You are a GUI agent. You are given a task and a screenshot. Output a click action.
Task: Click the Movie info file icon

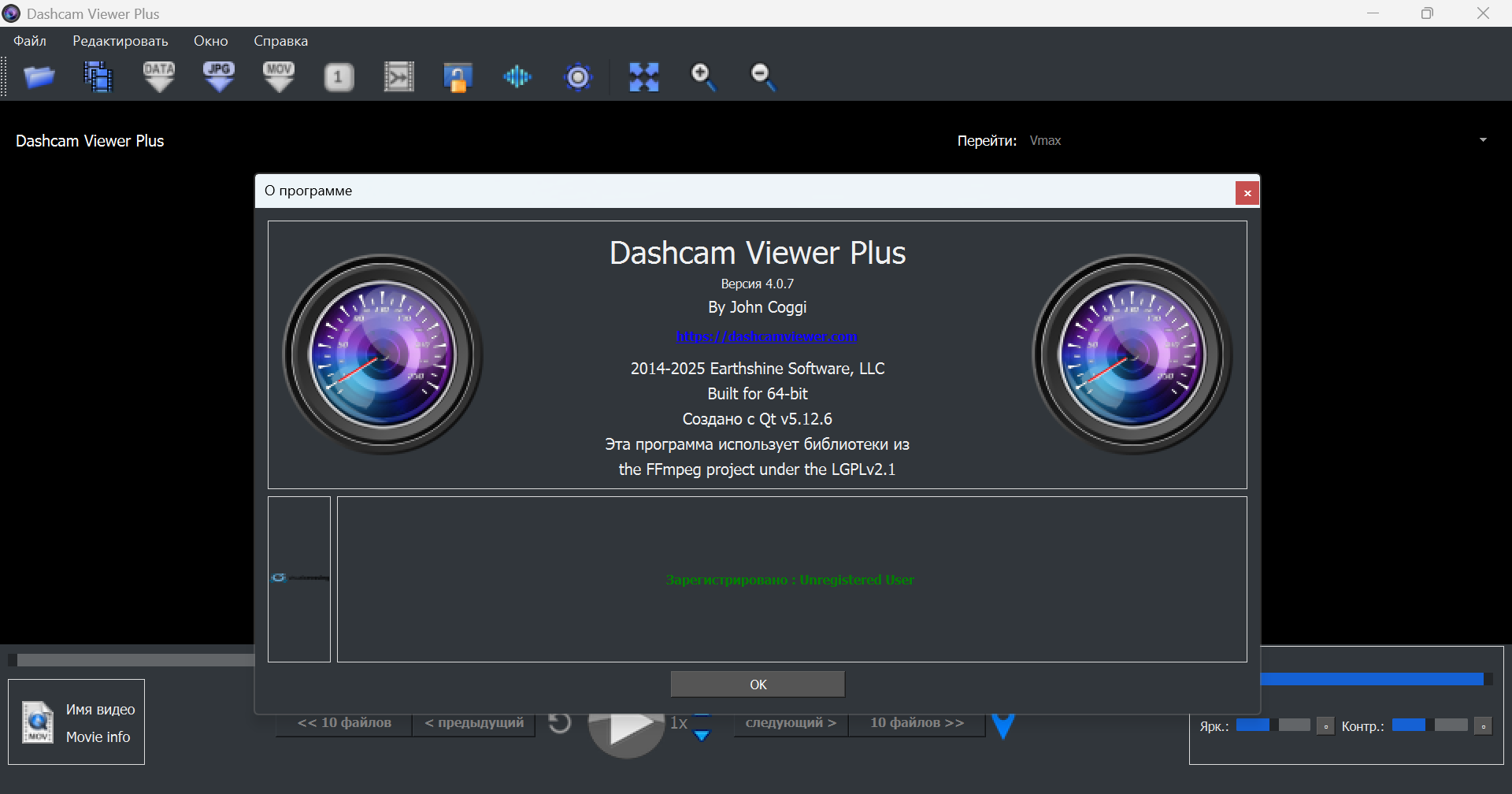pyautogui.click(x=37, y=722)
